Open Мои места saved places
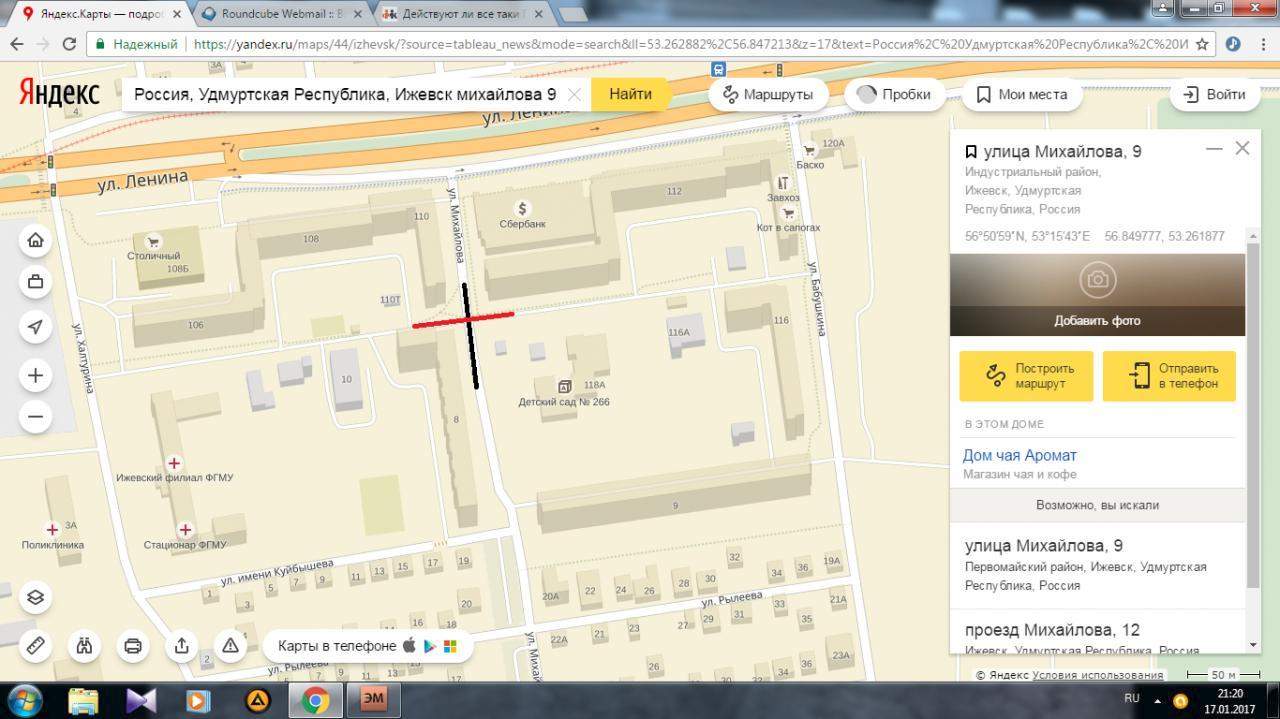This screenshot has height=719, width=1280. coord(1021,94)
